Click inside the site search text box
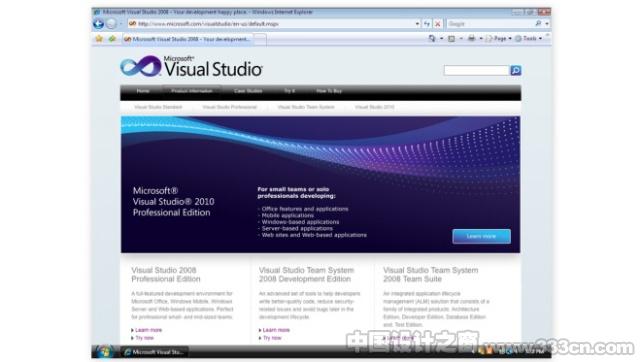 click(476, 70)
